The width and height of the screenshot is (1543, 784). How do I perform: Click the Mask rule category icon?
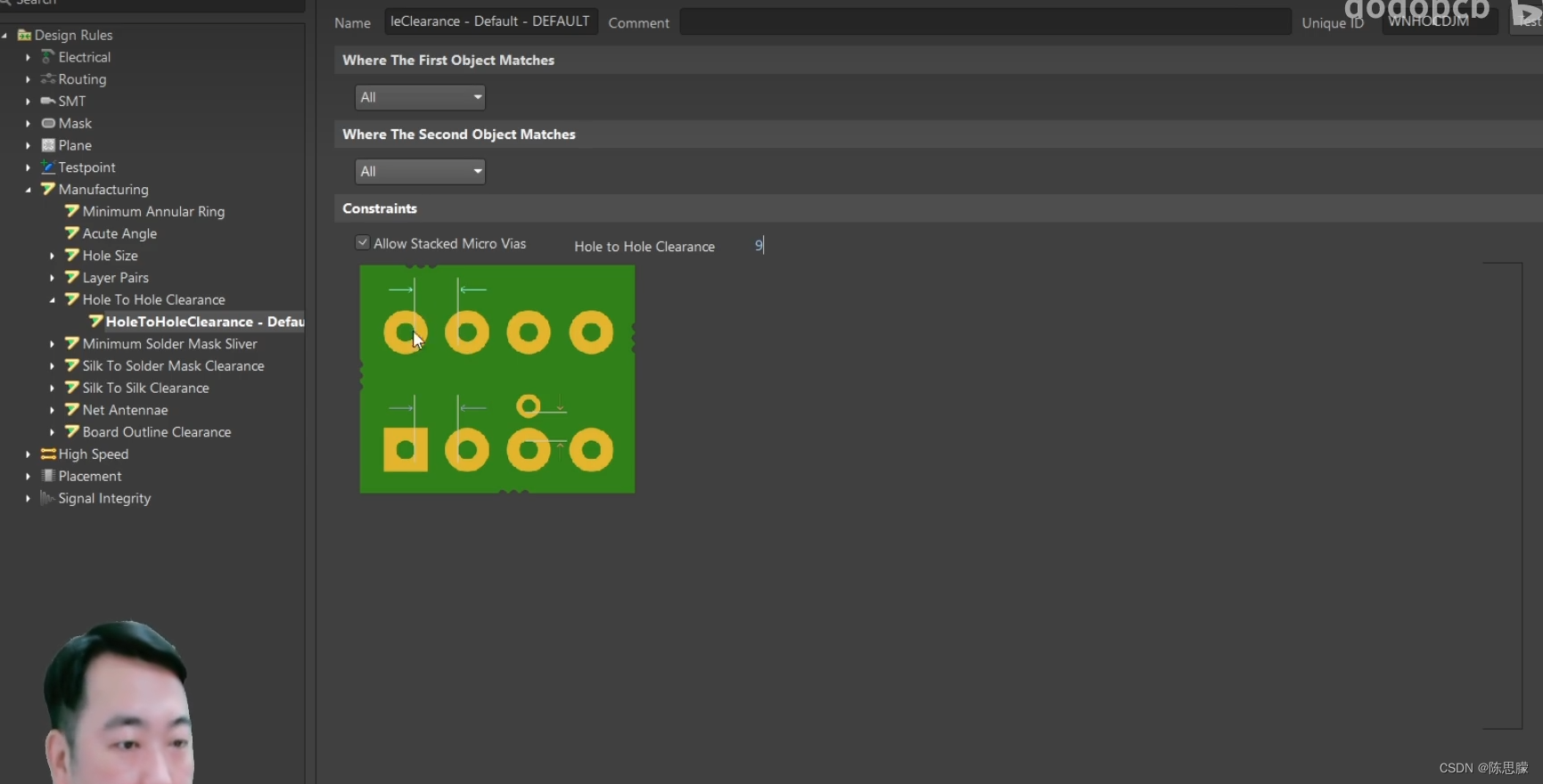tap(48, 123)
